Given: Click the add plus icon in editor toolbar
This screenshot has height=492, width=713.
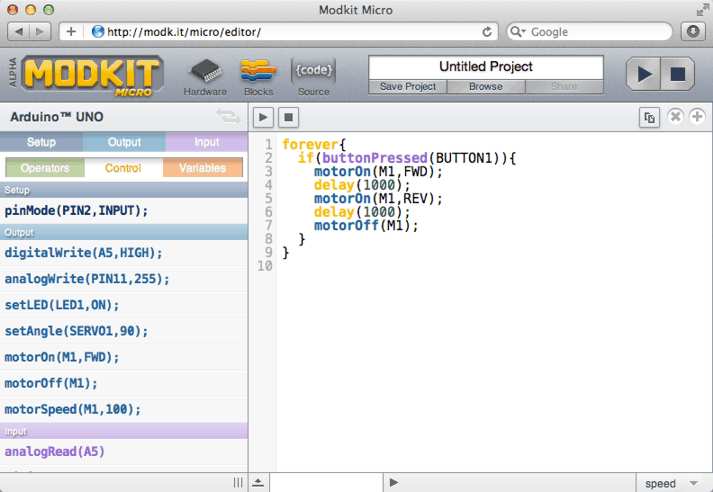Looking at the screenshot, I should point(697,116).
